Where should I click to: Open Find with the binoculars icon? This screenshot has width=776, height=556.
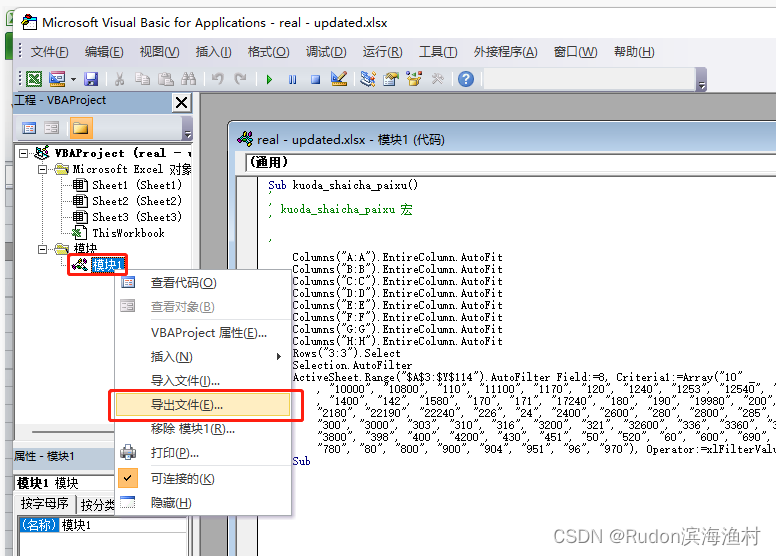point(189,79)
